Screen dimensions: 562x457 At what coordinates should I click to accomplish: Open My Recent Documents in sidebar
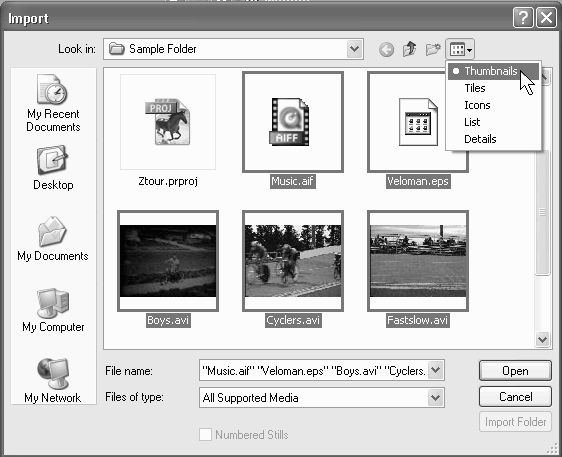tap(53, 103)
